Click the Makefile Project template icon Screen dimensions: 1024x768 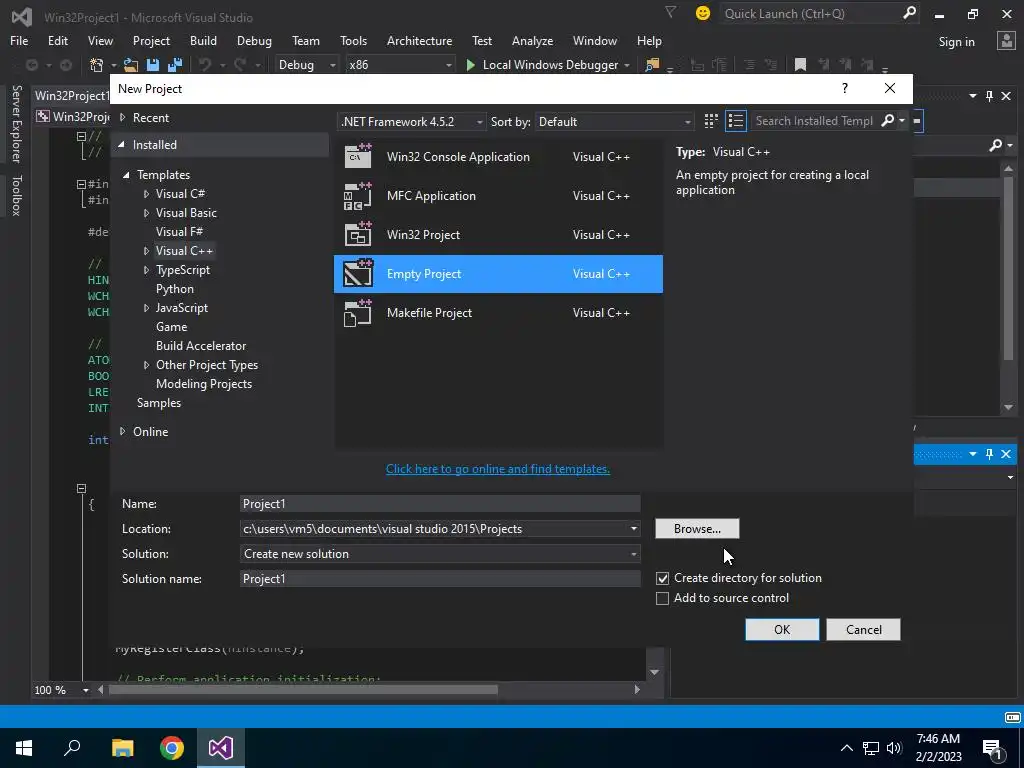coord(358,313)
